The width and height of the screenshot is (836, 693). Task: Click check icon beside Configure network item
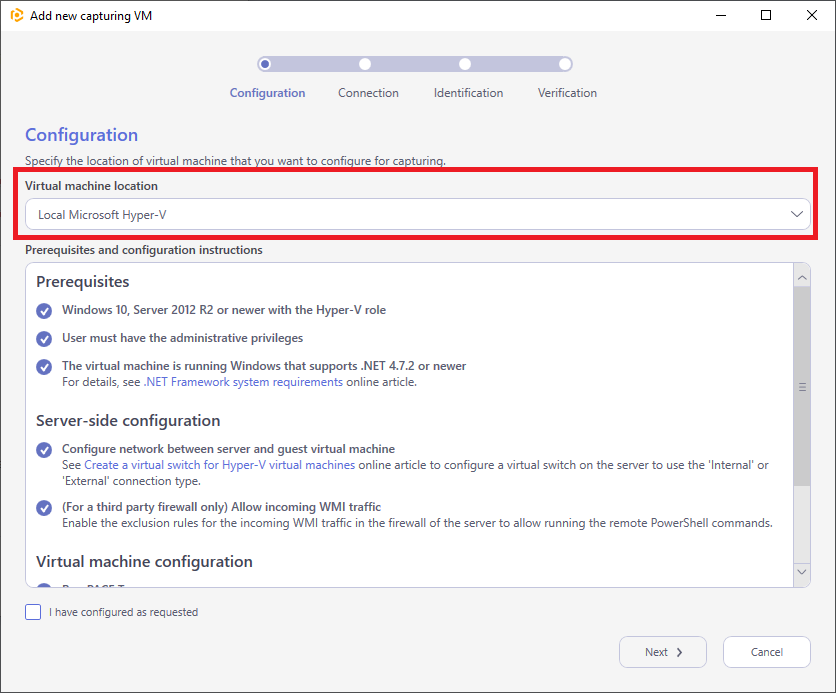click(44, 450)
